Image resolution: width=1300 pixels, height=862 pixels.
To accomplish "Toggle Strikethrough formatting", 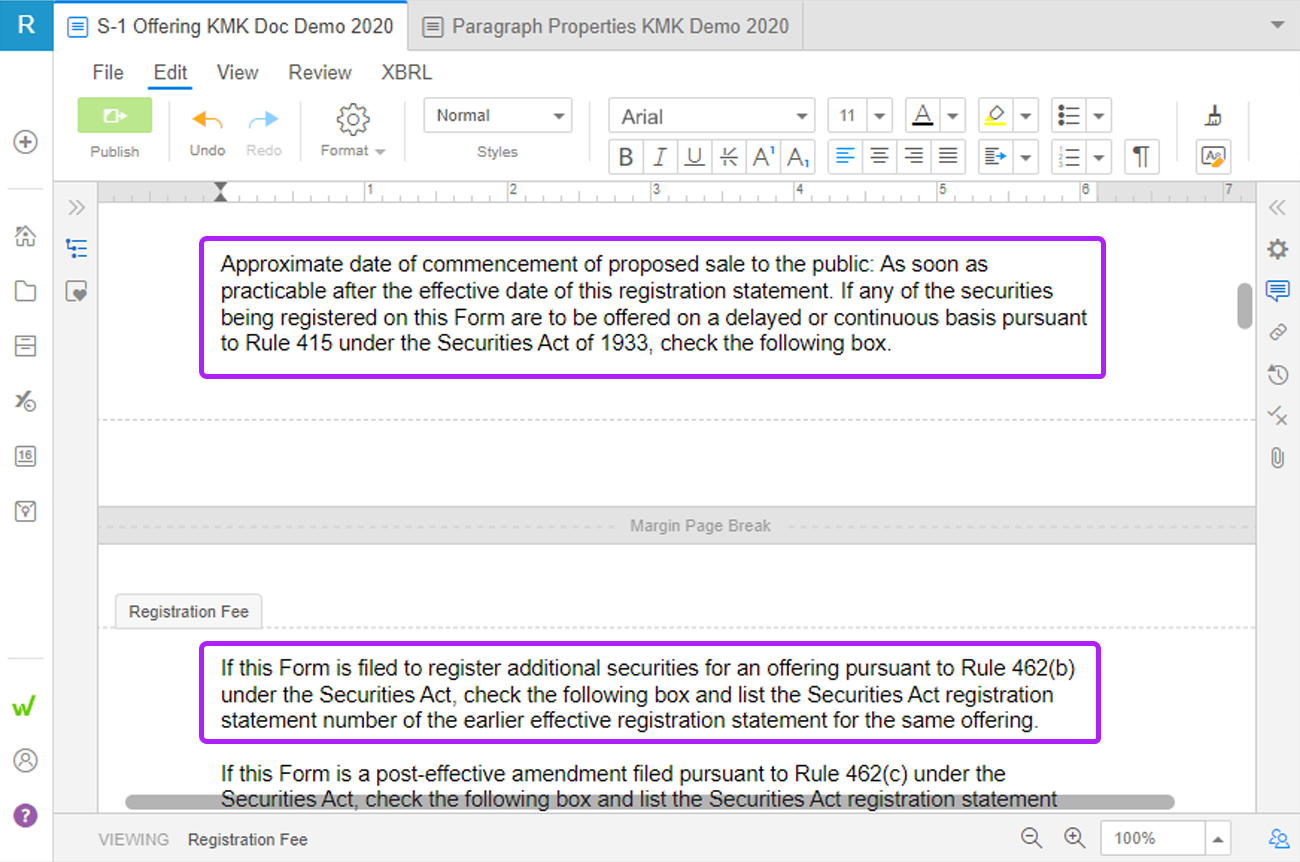I will [x=729, y=157].
